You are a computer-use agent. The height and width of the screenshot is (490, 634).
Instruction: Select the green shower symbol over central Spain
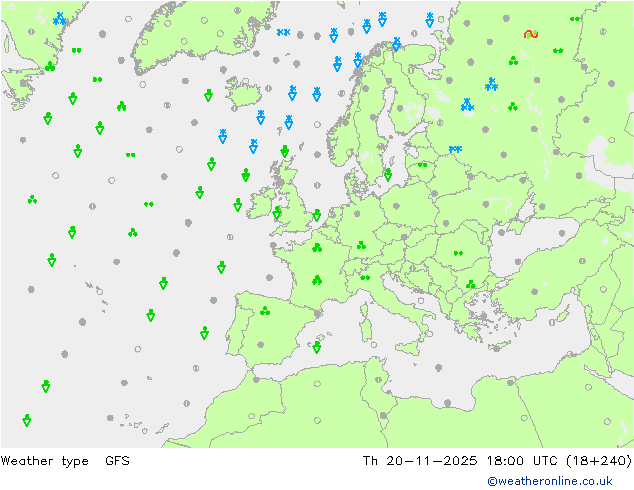tap(265, 311)
